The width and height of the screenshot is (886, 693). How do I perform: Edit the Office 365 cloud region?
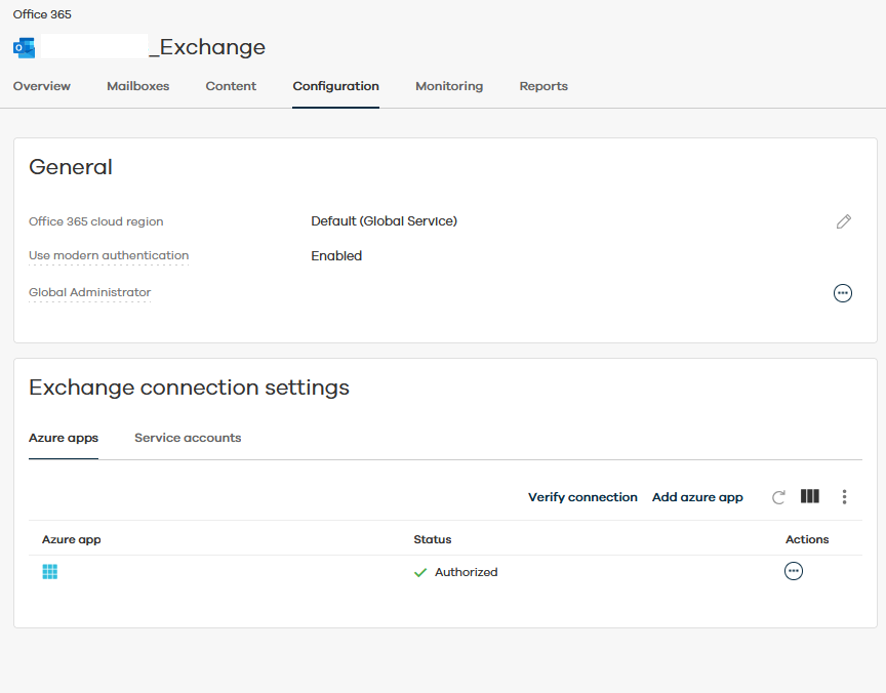pyautogui.click(x=844, y=222)
